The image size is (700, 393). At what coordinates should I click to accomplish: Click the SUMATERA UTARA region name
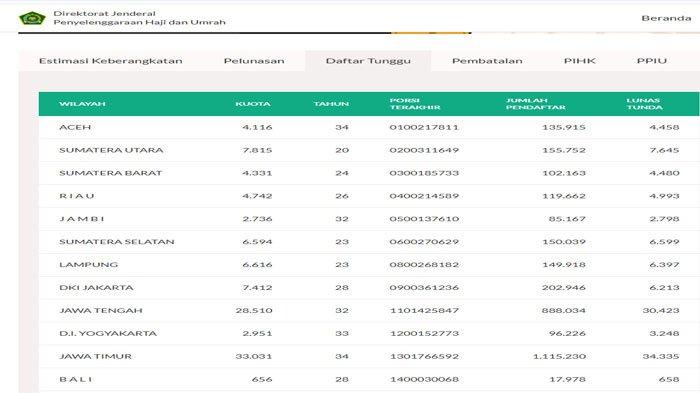(111, 150)
